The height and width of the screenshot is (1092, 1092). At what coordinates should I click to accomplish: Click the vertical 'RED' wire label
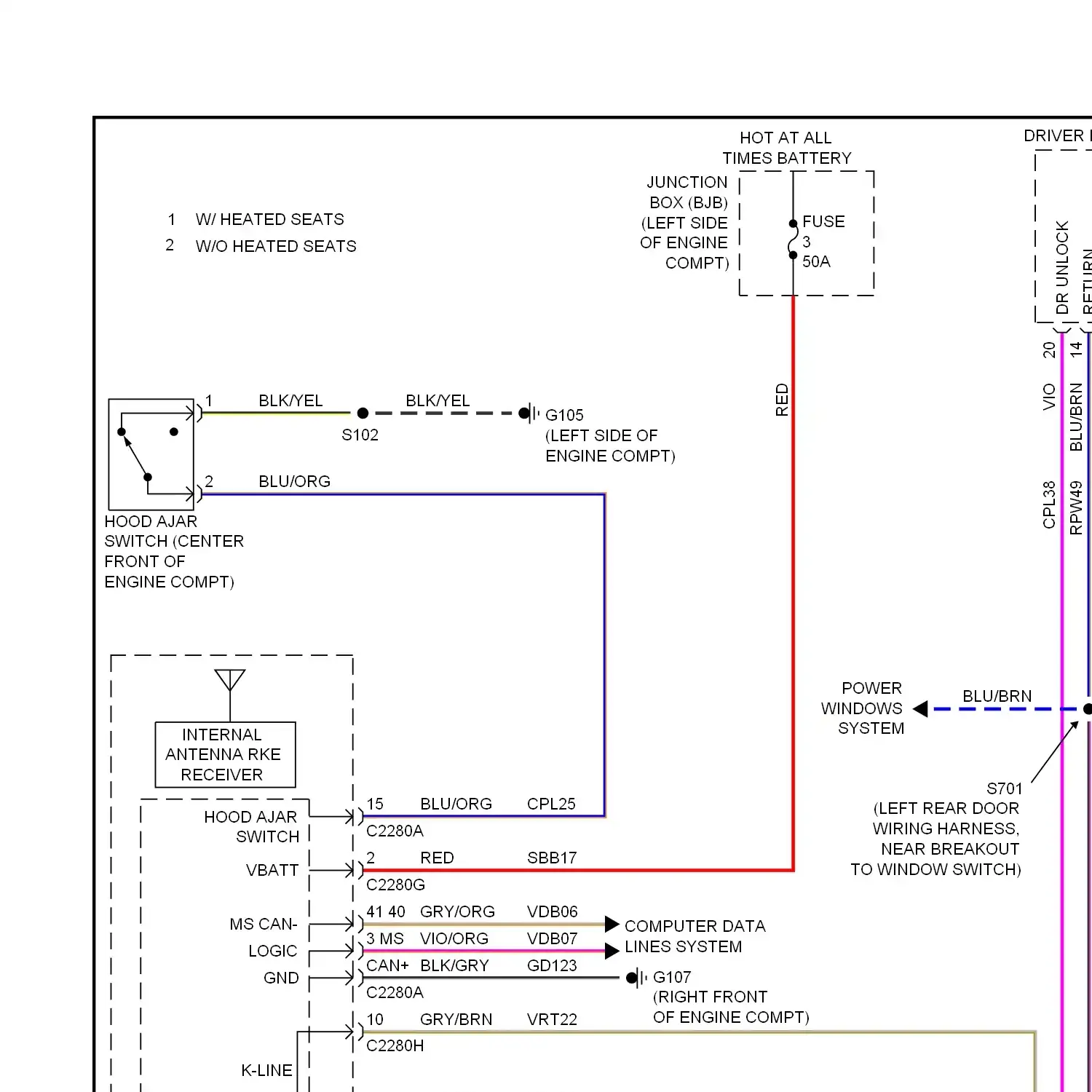point(782,400)
